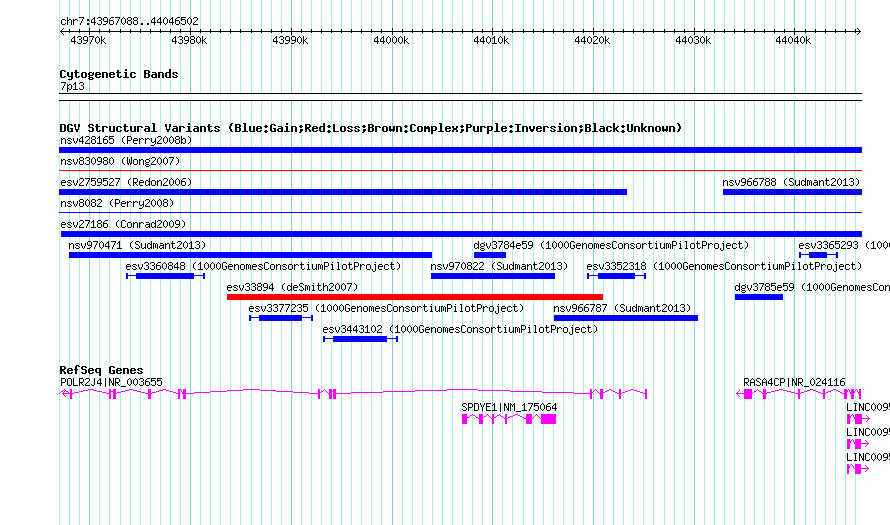Image resolution: width=890 pixels, height=525 pixels.
Task: Click the 43990k ruler tick label
Action: pos(290,40)
